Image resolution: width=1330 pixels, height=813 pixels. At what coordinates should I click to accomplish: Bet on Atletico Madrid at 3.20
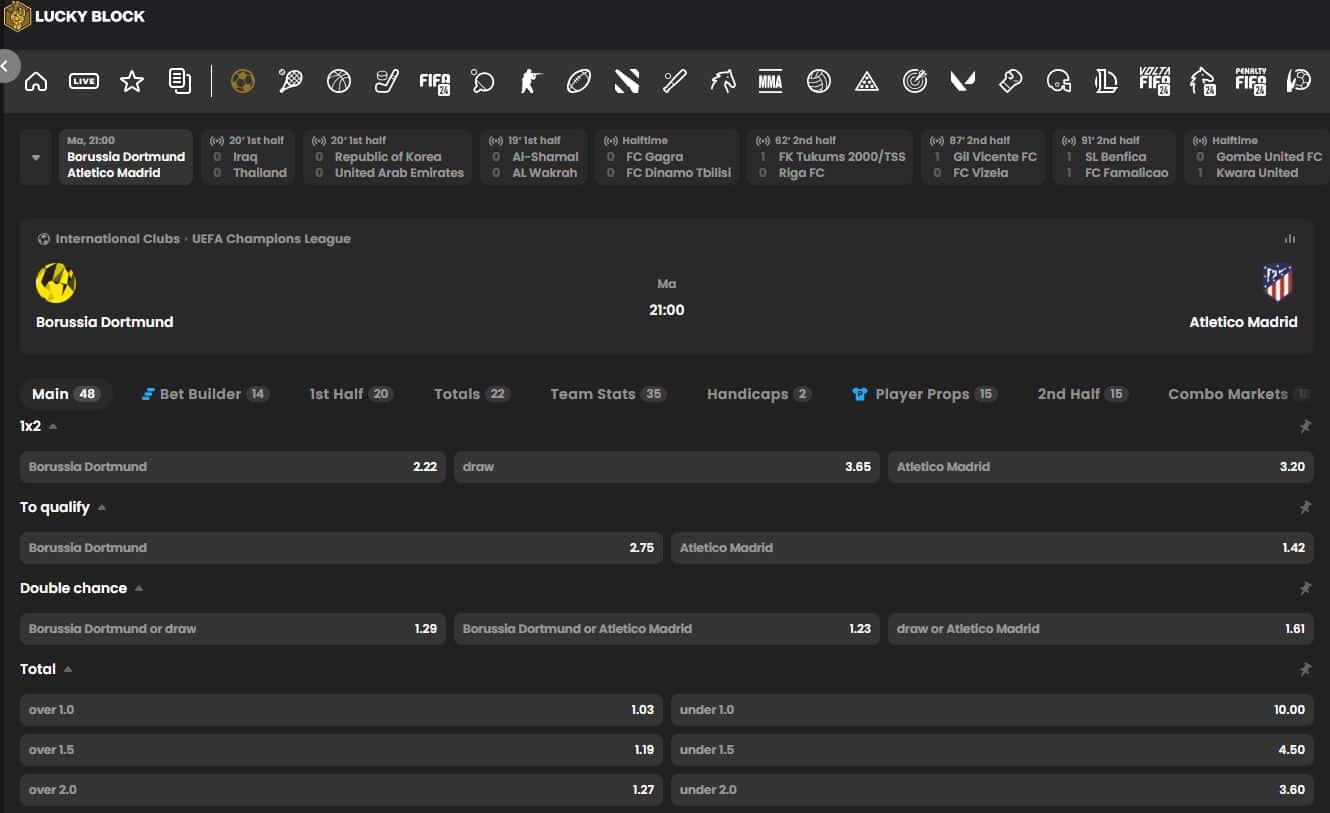pyautogui.click(x=1101, y=467)
